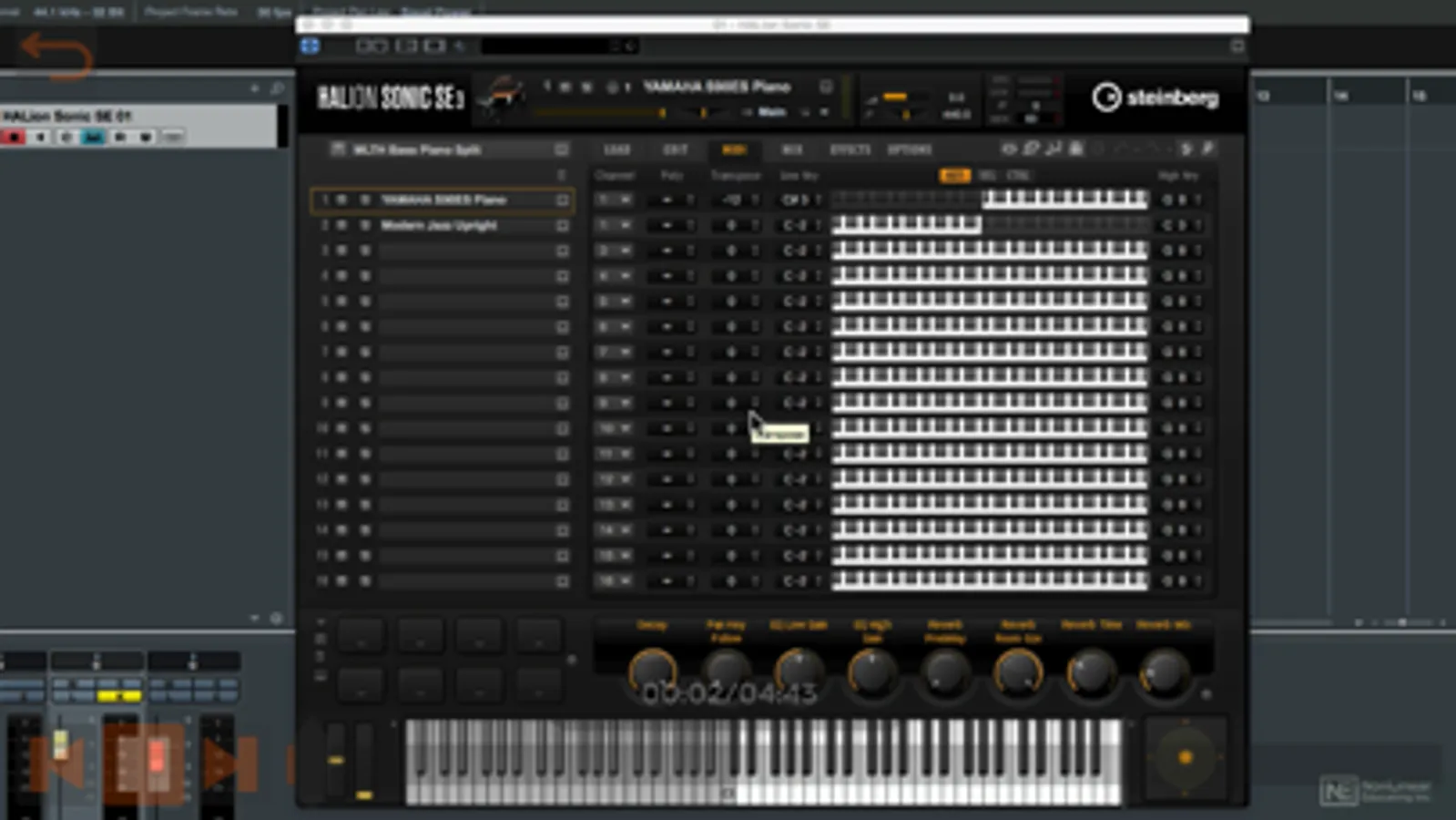Click the trash icon in the HALion toolbar
1456x820 pixels.
1075,149
